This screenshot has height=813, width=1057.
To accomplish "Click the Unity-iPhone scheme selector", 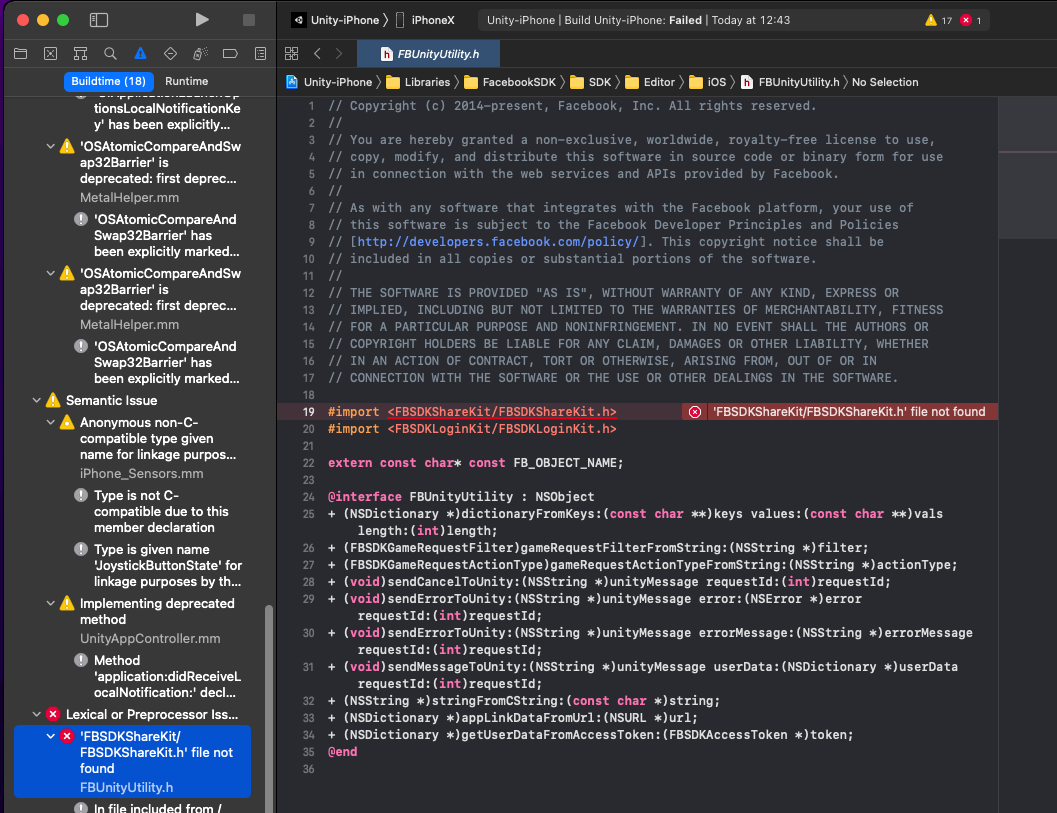I will [x=336, y=20].
